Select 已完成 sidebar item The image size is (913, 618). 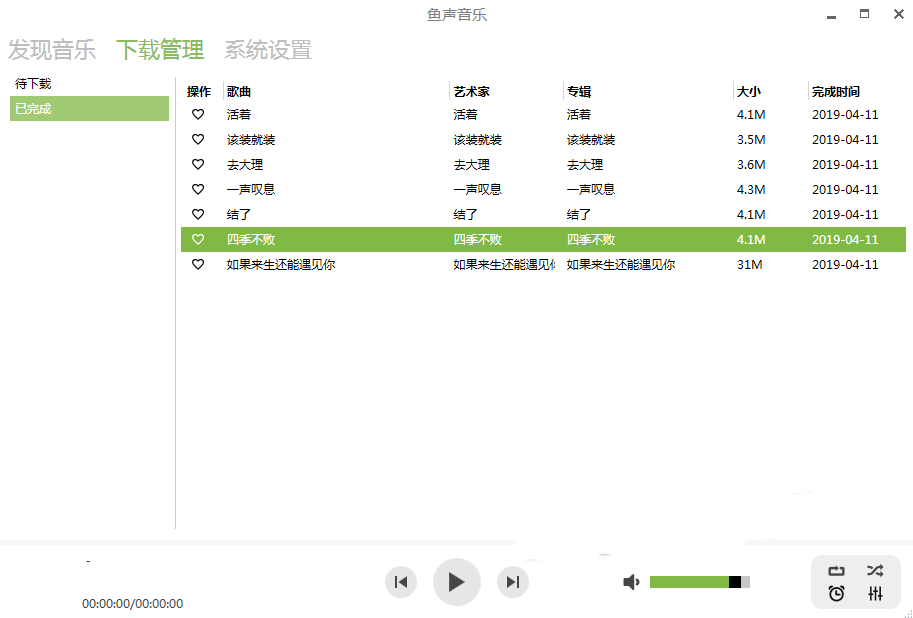(x=89, y=108)
